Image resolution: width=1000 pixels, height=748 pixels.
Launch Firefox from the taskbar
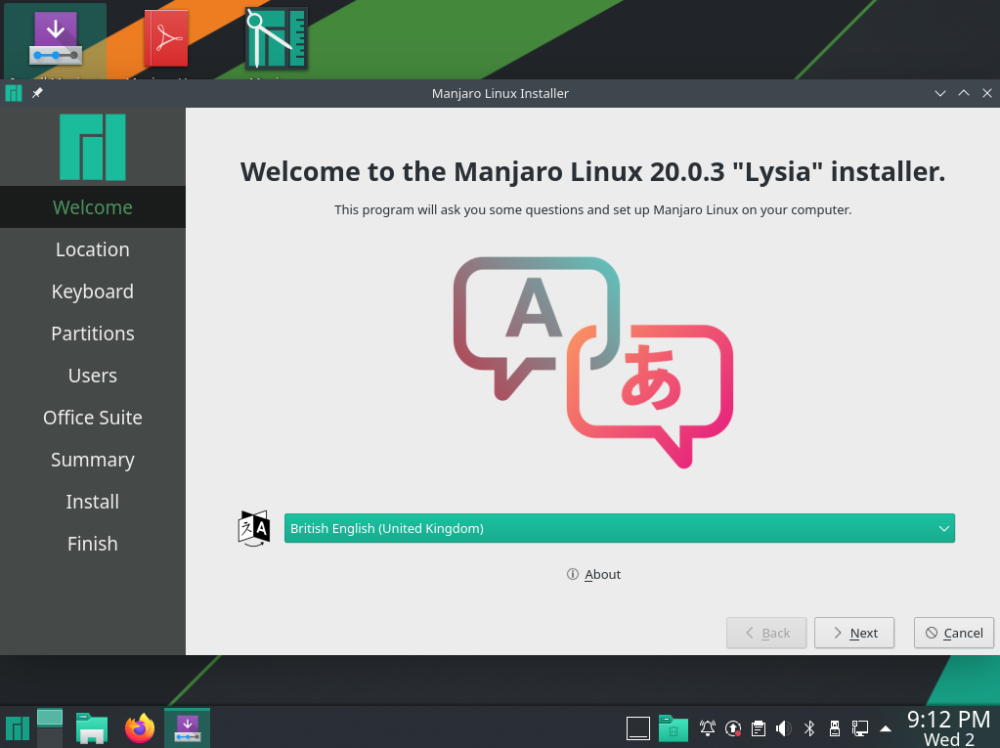click(x=139, y=727)
